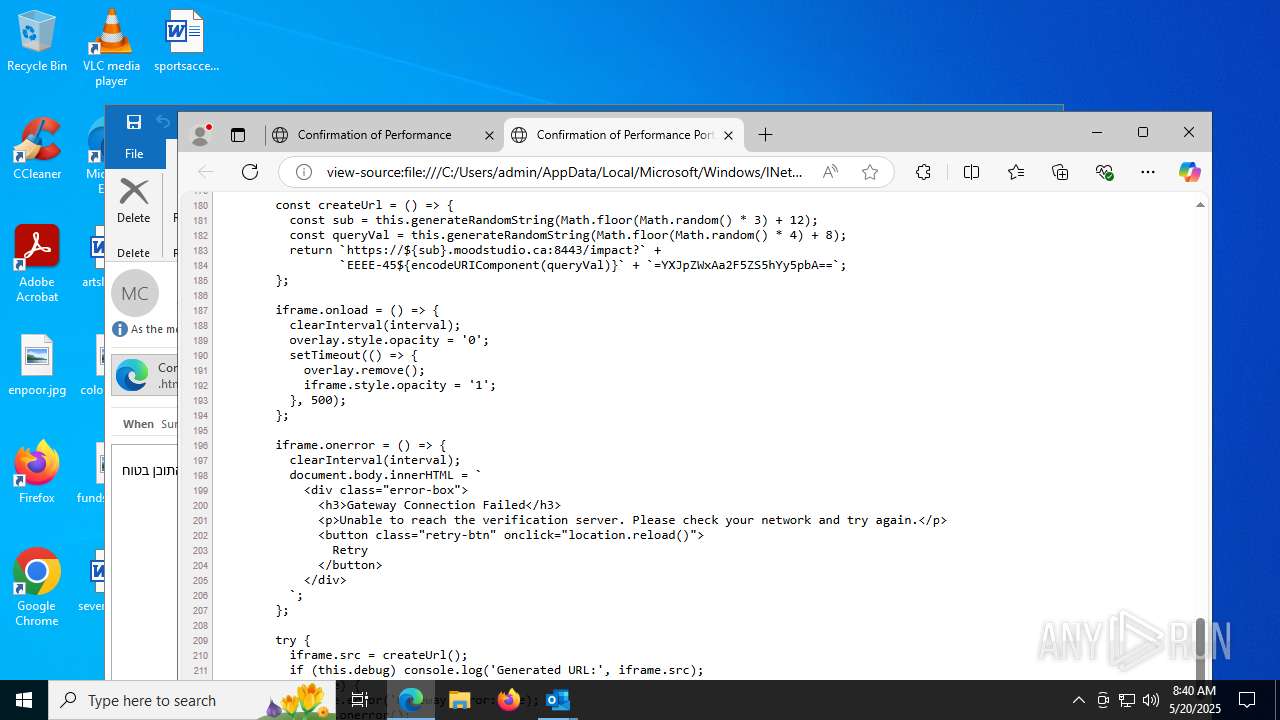Open the network icon in system tray
Screen dimensions: 1280x720
click(x=1126, y=700)
